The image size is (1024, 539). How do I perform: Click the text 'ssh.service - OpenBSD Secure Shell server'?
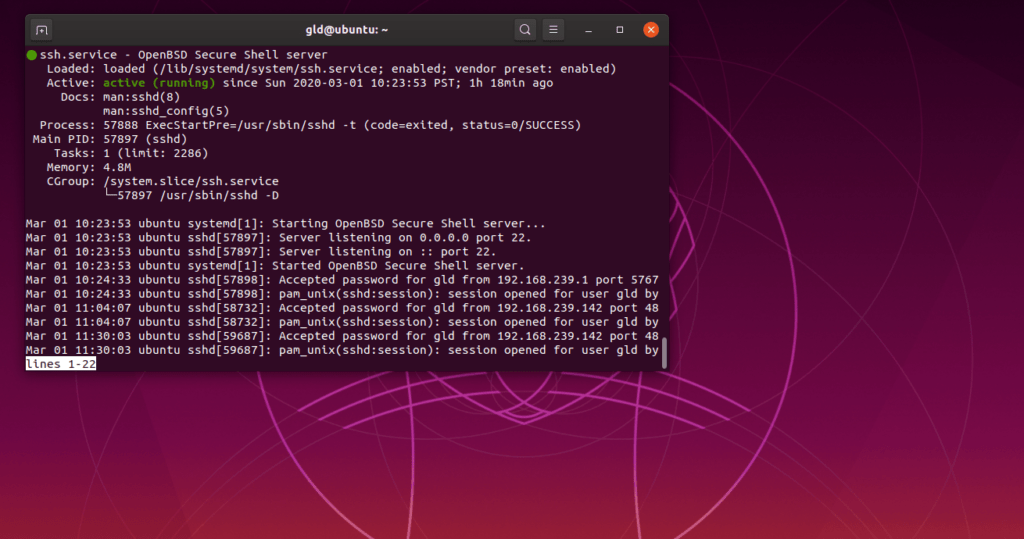point(184,55)
